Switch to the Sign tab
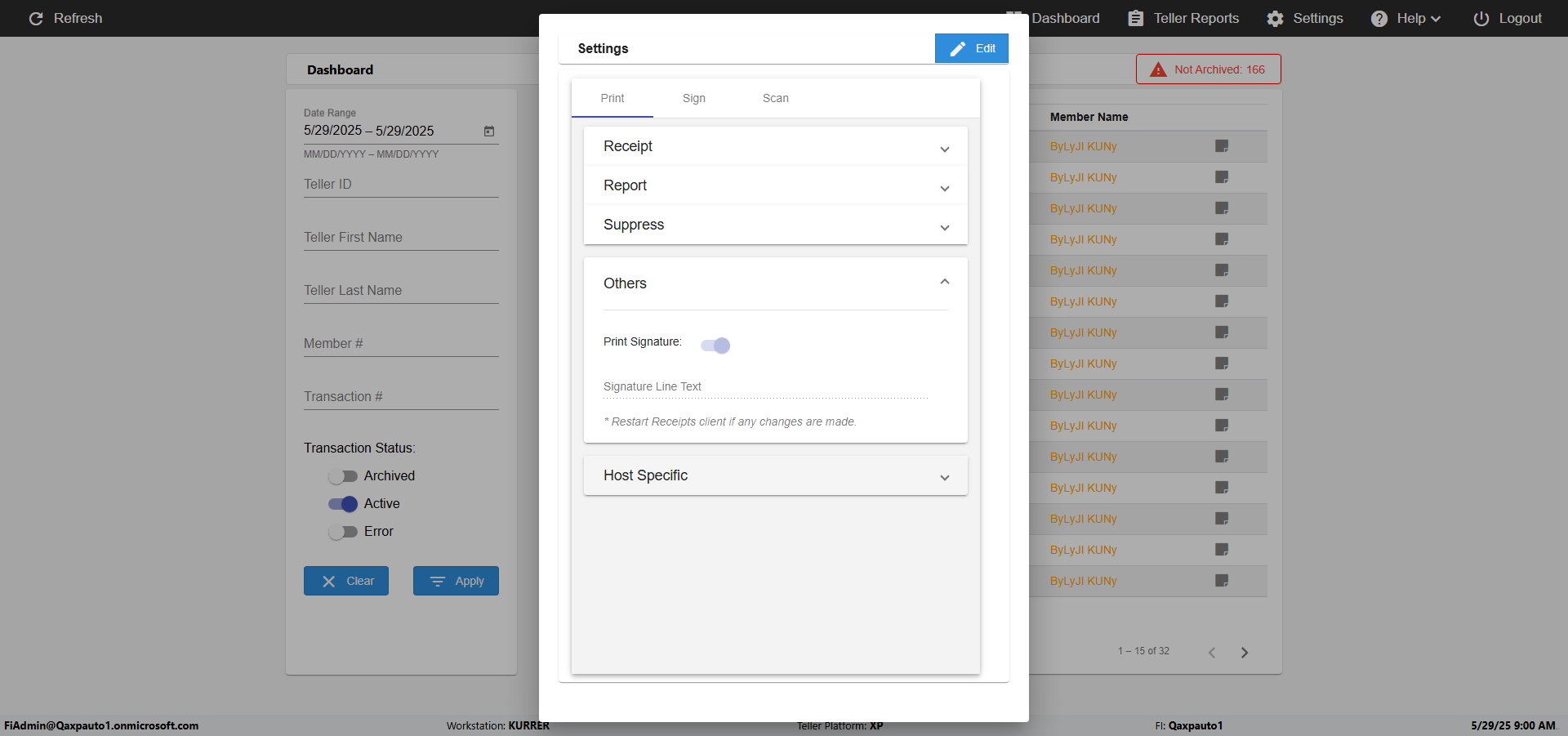This screenshot has width=1568, height=736. coord(694,98)
